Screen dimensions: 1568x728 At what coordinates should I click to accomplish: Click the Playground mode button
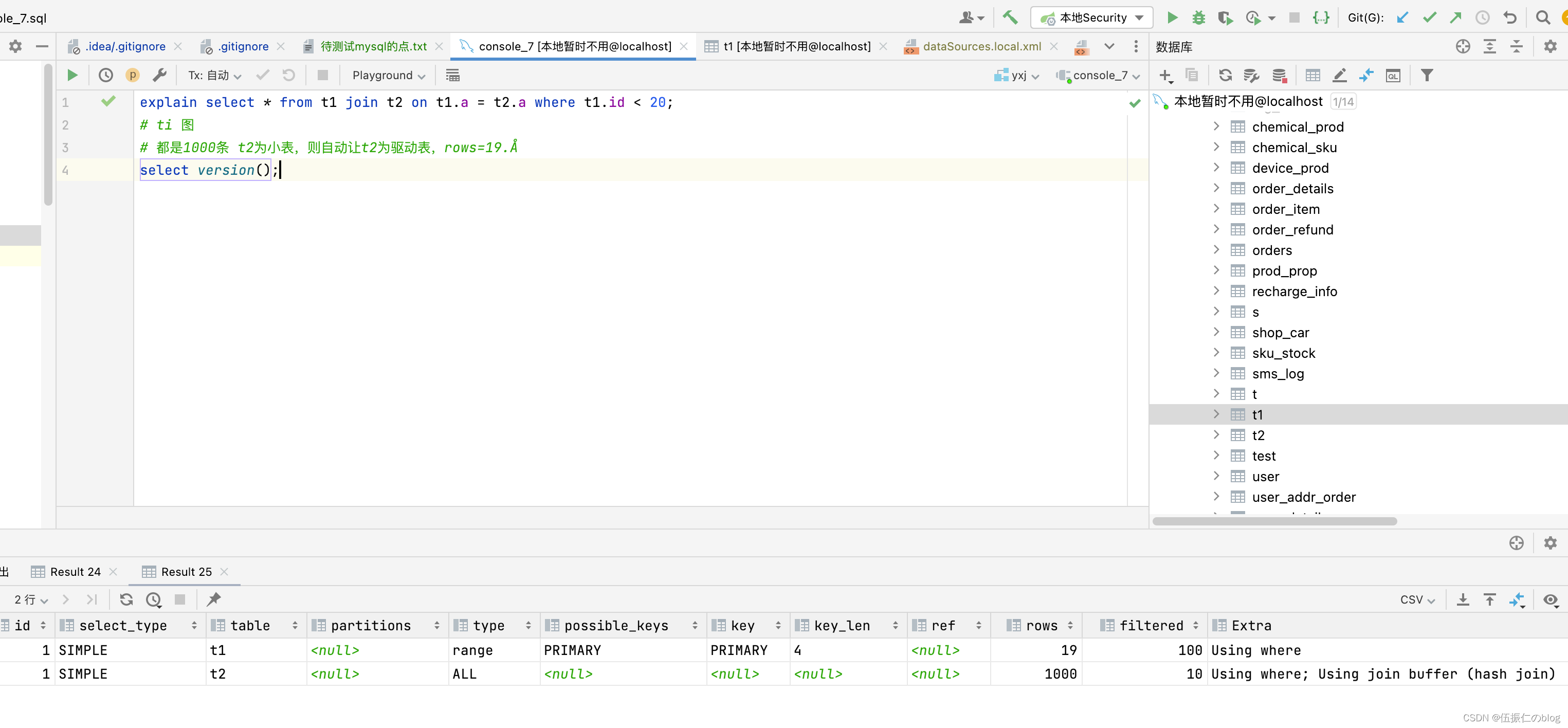388,74
